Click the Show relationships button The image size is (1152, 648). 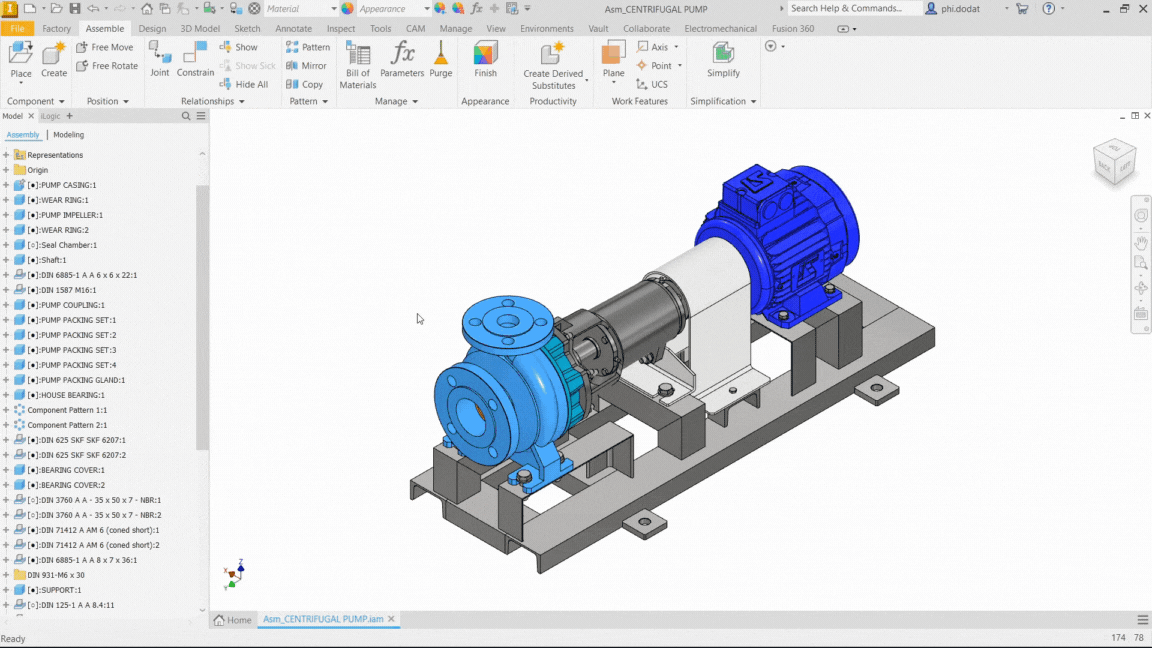point(239,47)
